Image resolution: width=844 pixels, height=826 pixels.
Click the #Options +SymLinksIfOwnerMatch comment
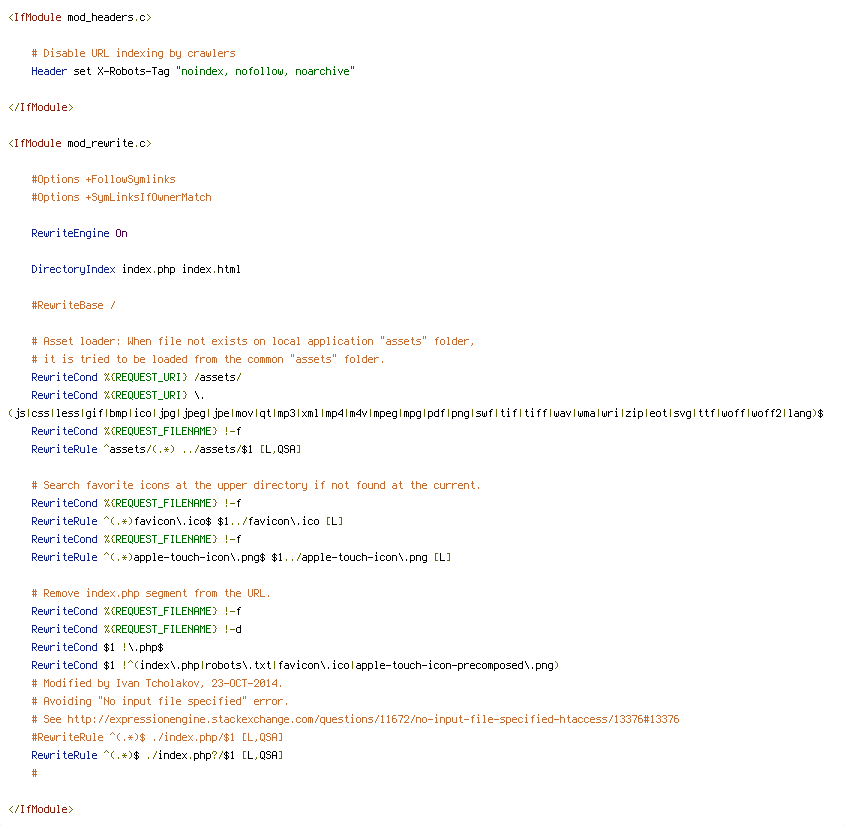click(121, 197)
